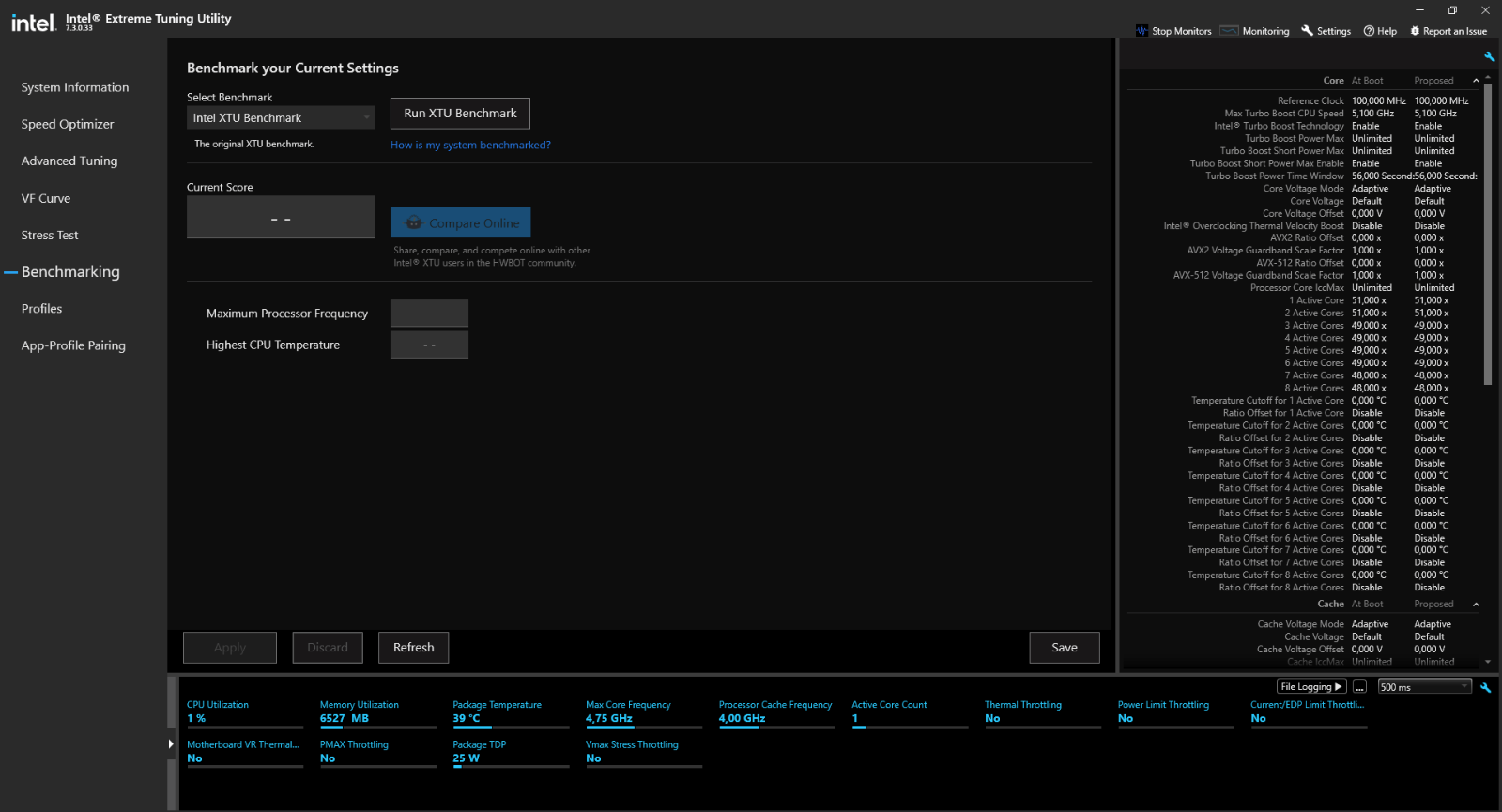Image resolution: width=1502 pixels, height=812 pixels.
Task: Click the ellipsis log path button
Action: [1359, 687]
